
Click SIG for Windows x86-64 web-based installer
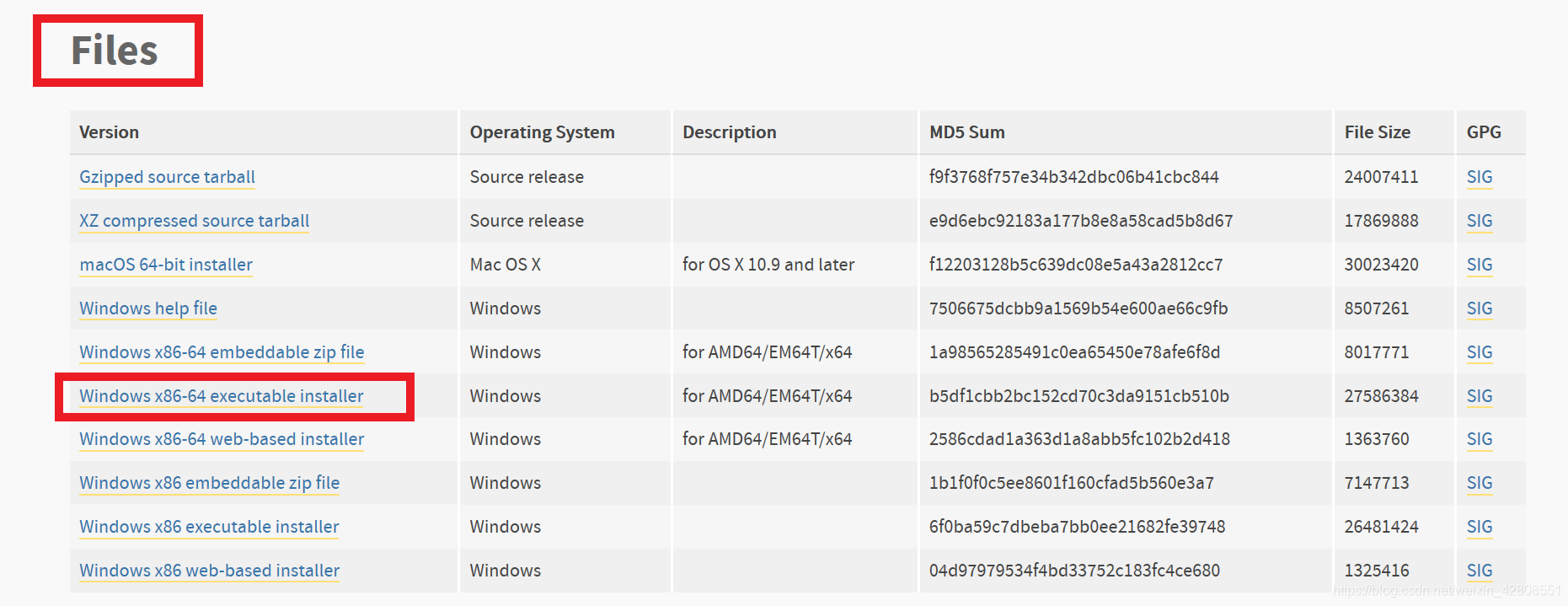(1480, 439)
